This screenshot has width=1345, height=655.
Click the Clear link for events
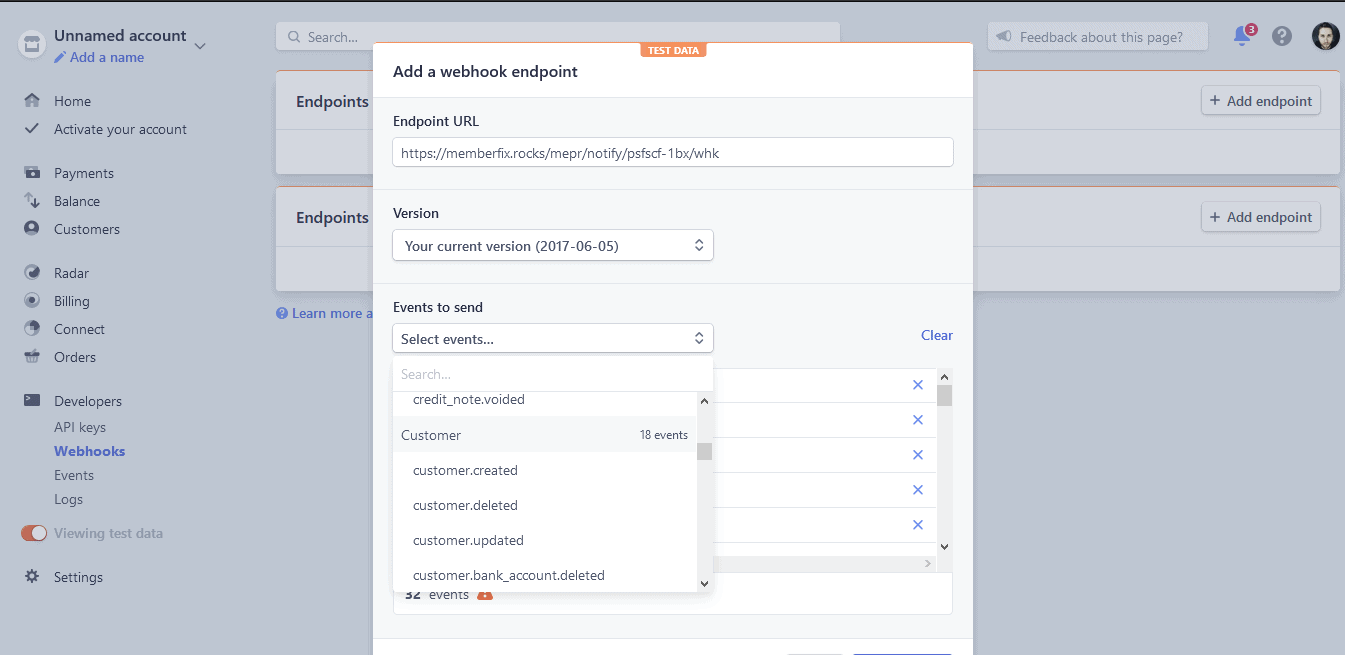coord(936,335)
